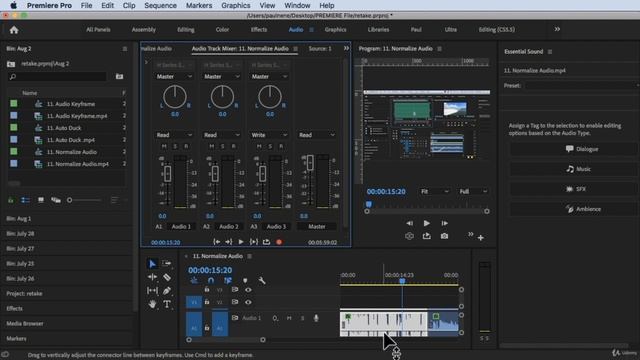Show more workspaces with double chevron

557,29
